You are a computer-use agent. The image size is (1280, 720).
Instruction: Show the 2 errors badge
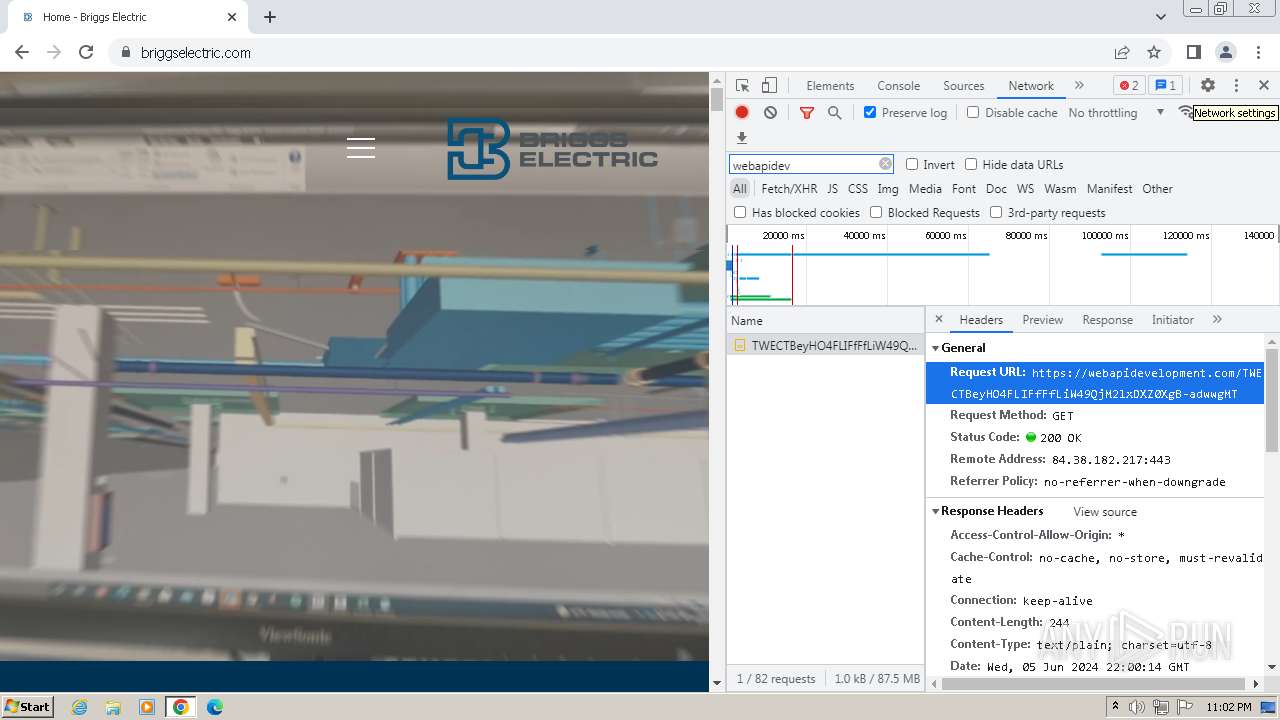(1129, 86)
